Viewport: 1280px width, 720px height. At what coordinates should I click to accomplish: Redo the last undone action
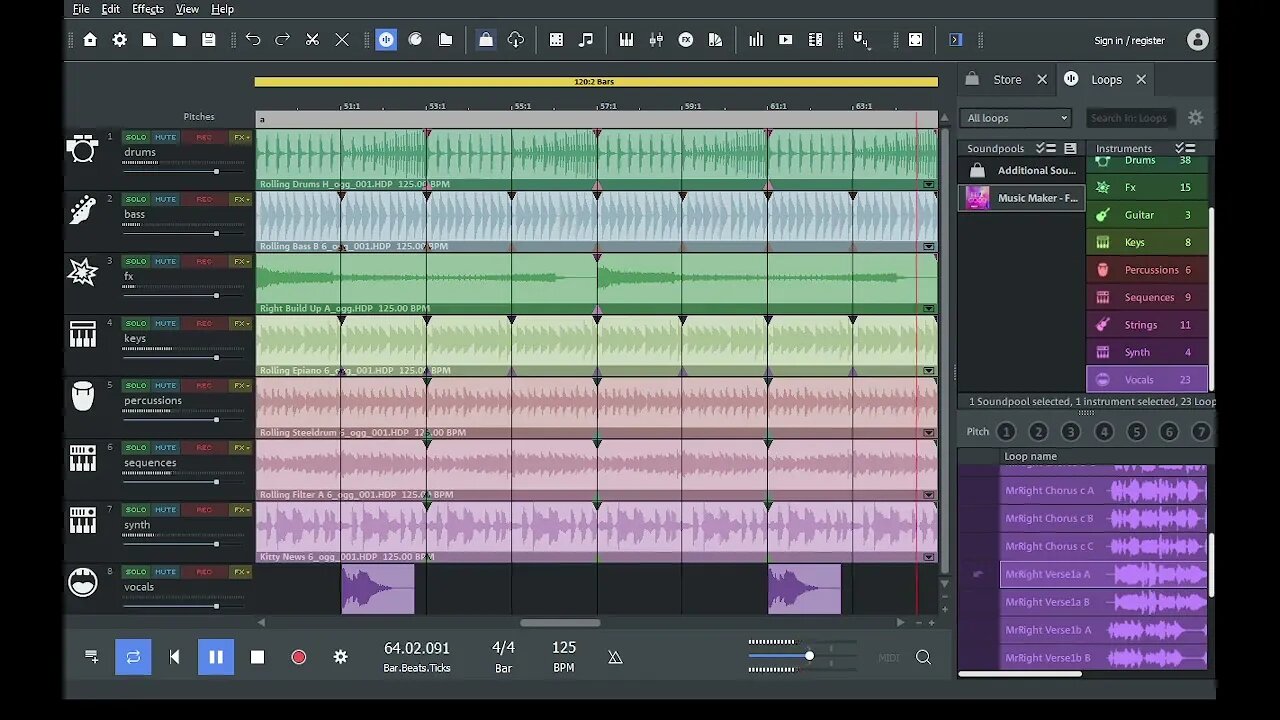pos(283,40)
